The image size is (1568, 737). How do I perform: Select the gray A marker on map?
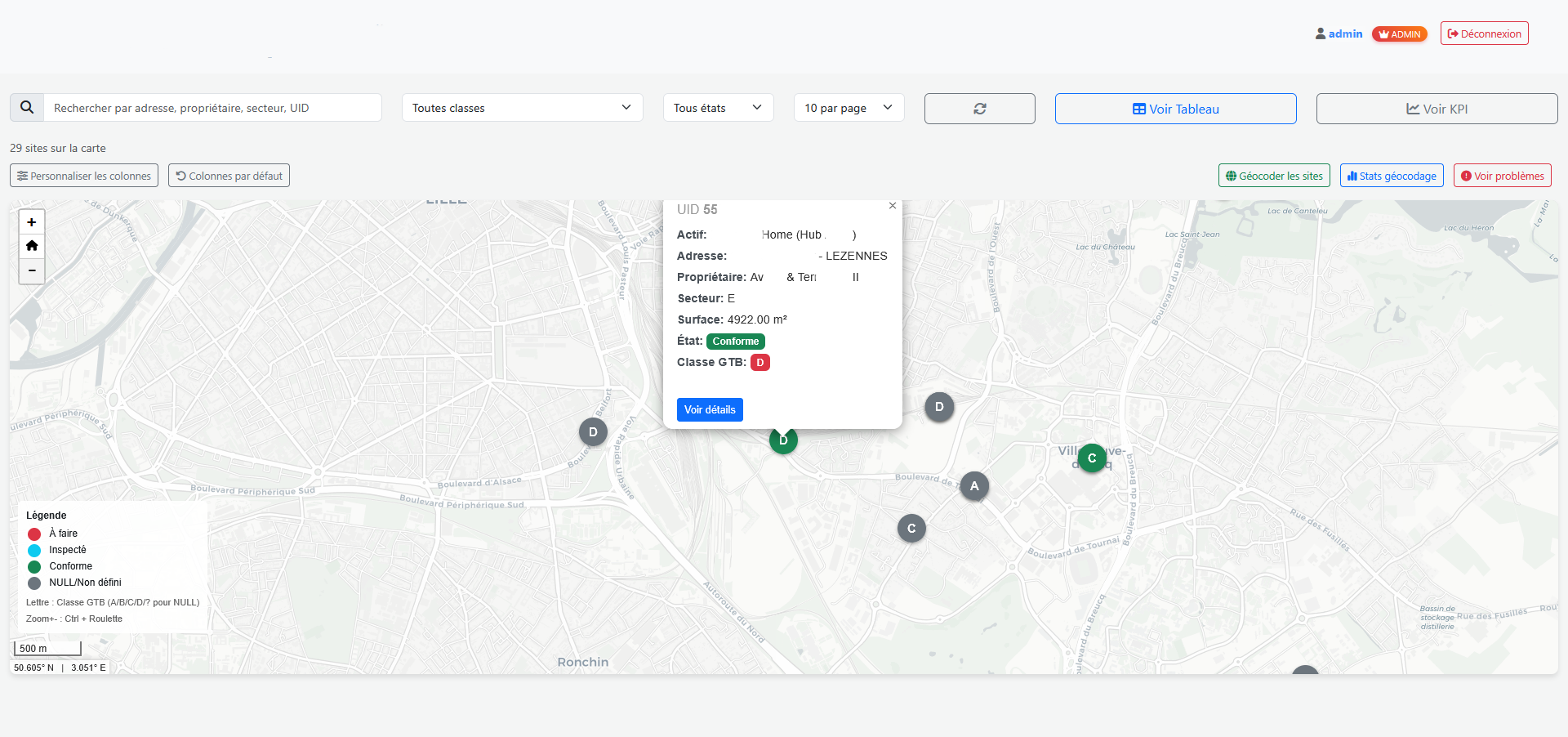974,486
